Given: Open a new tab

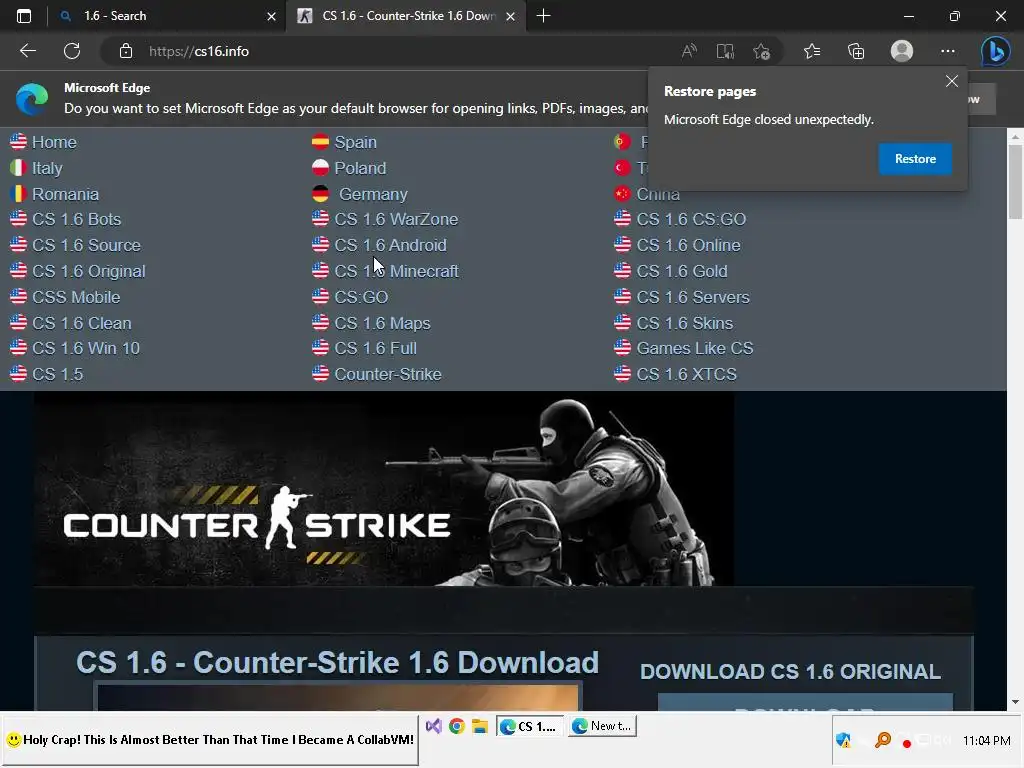Looking at the screenshot, I should coord(543,16).
